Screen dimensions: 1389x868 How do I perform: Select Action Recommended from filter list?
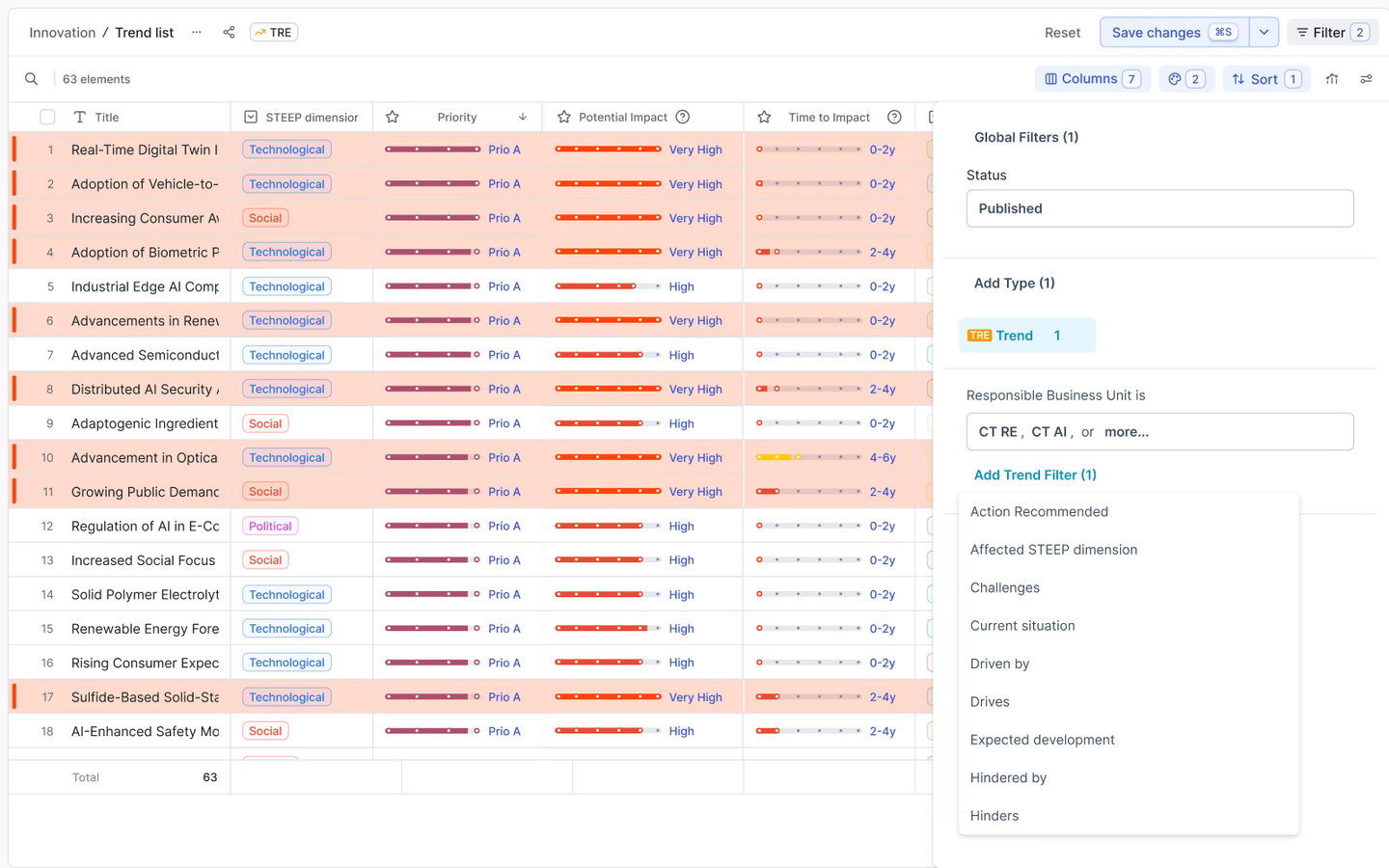[x=1129, y=512]
